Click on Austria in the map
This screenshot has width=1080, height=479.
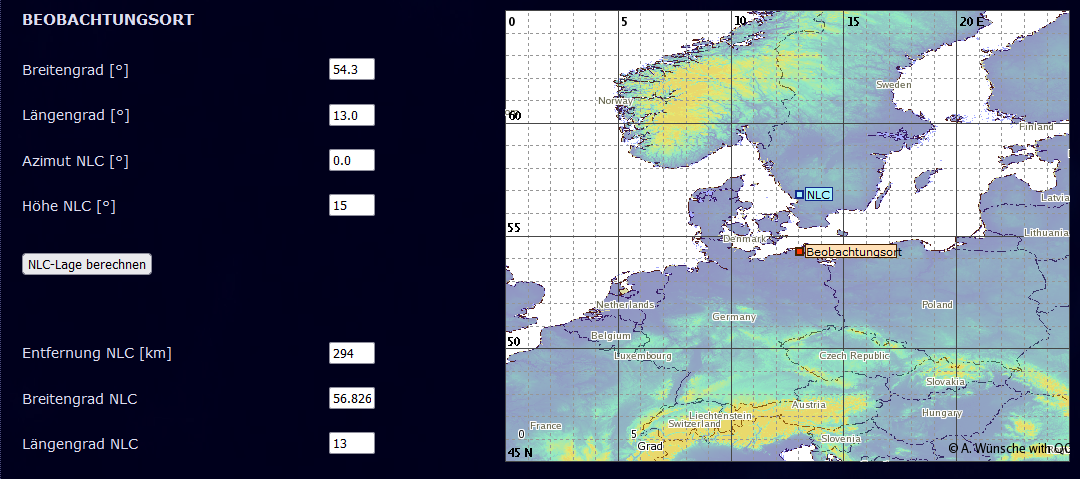click(x=808, y=405)
